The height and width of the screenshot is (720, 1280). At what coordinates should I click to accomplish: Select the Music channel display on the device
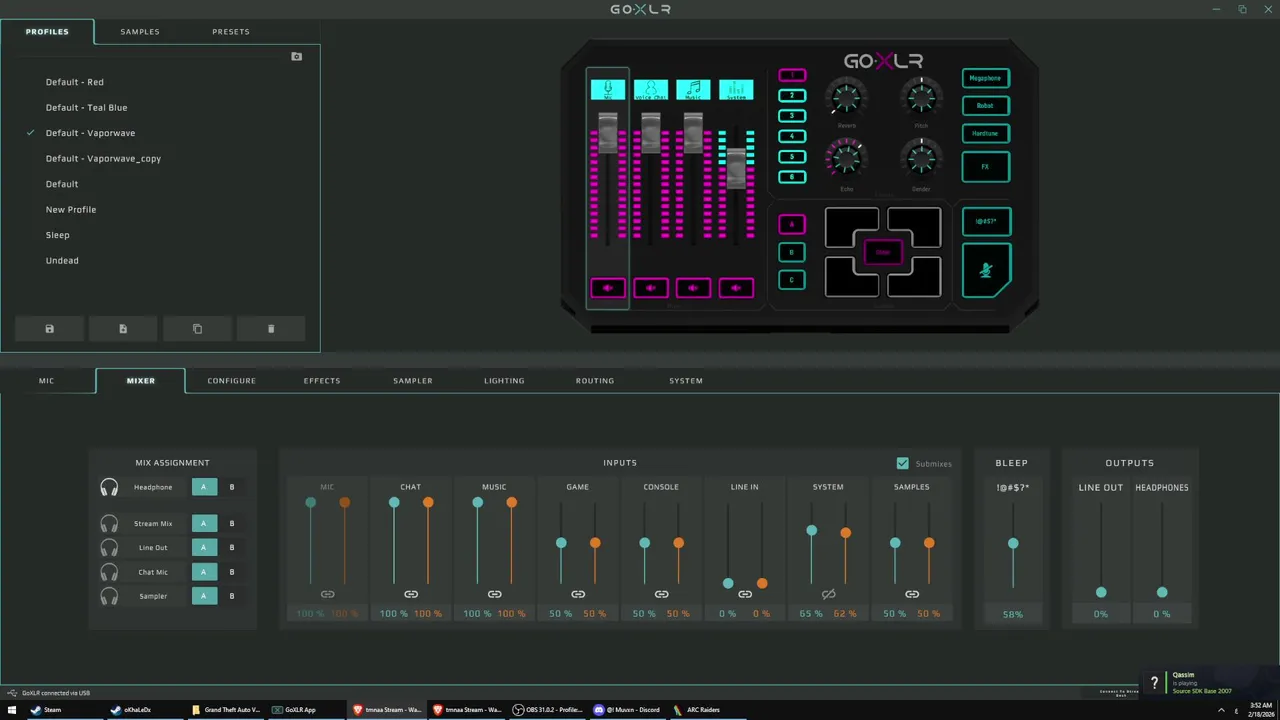(x=693, y=90)
